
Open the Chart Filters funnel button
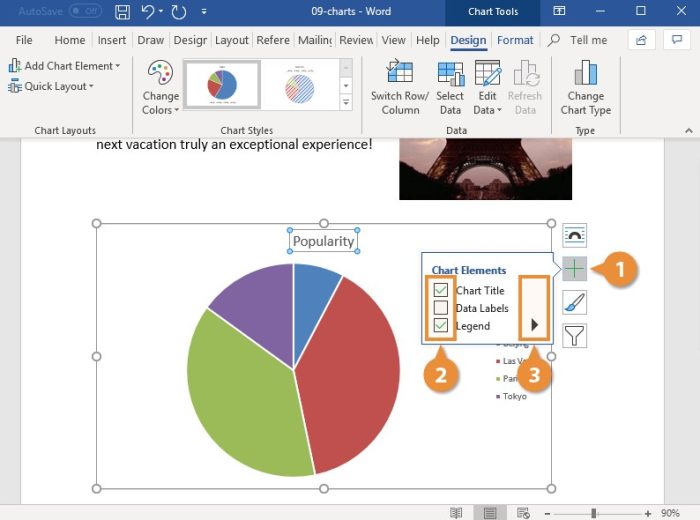tap(575, 336)
